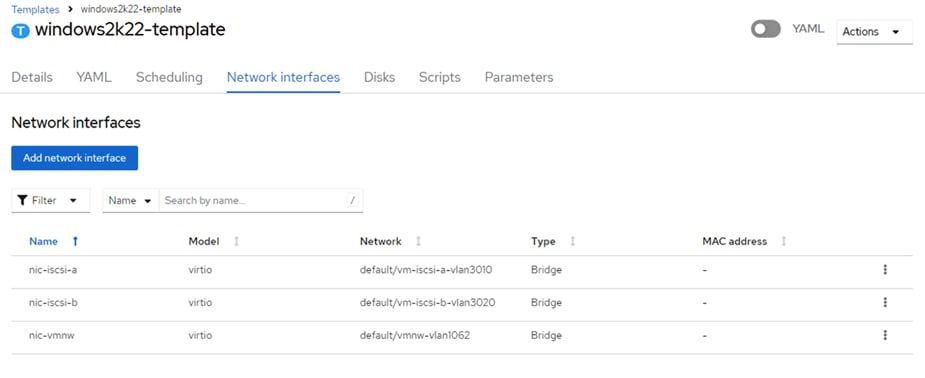The height and width of the screenshot is (378, 925).
Task: Click virtio model in nic-iscsi-b row
Action: [200, 303]
